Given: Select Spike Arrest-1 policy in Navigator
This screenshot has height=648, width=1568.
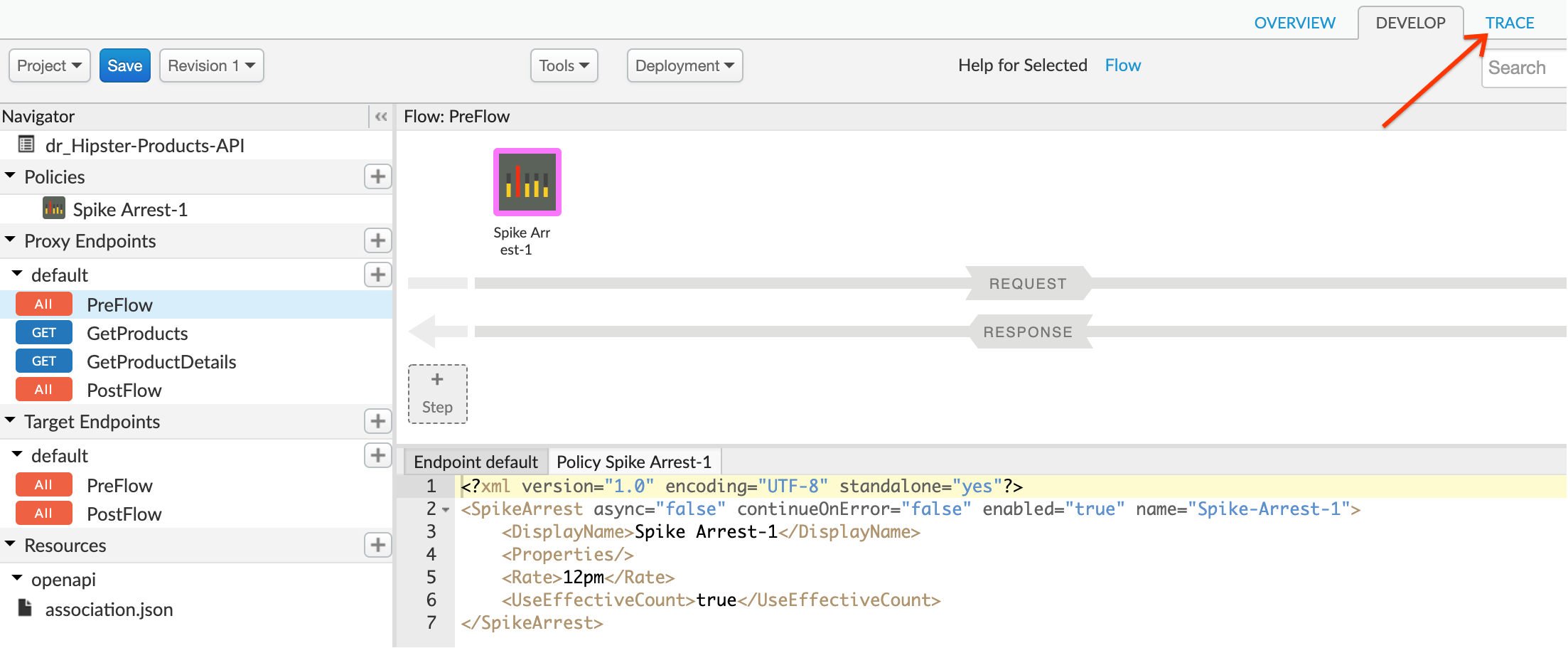Looking at the screenshot, I should coord(130,209).
